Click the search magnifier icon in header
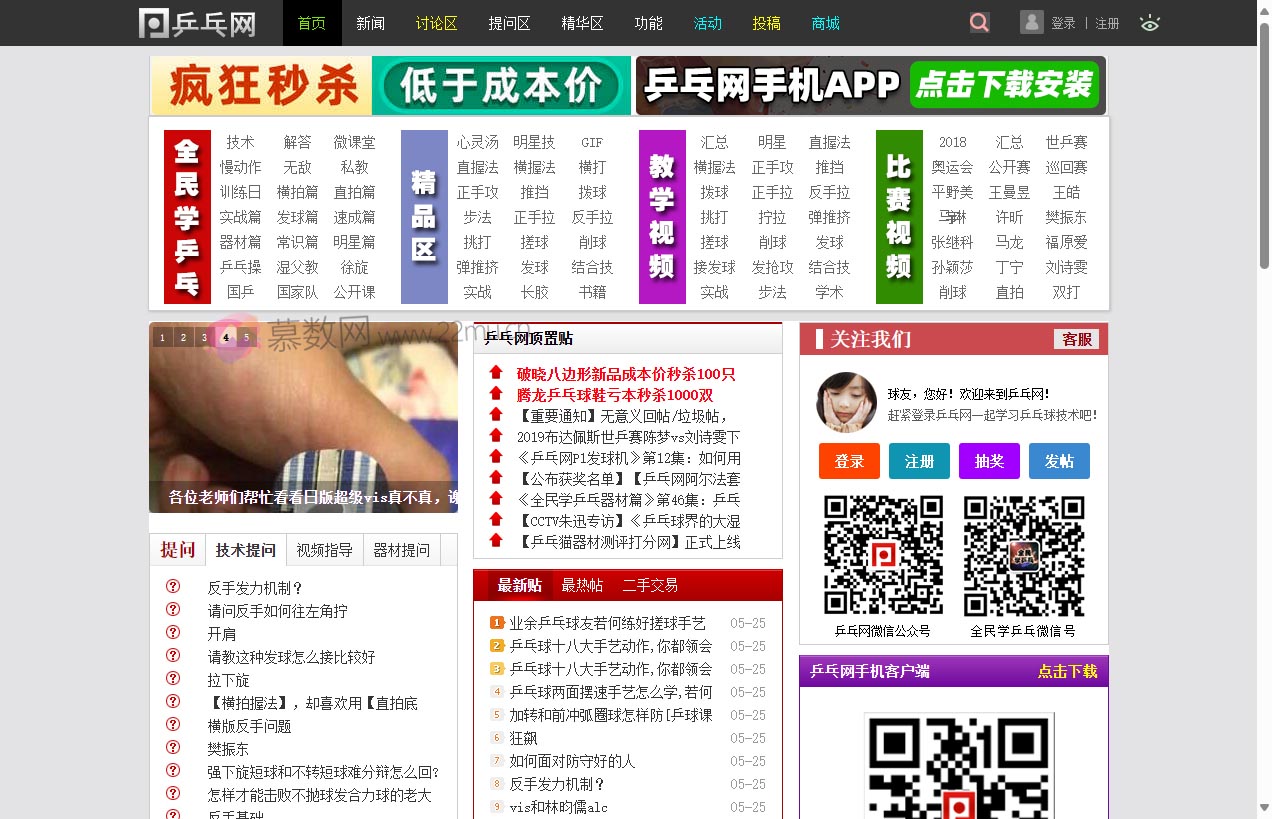This screenshot has width=1272, height=819. pyautogui.click(x=979, y=22)
